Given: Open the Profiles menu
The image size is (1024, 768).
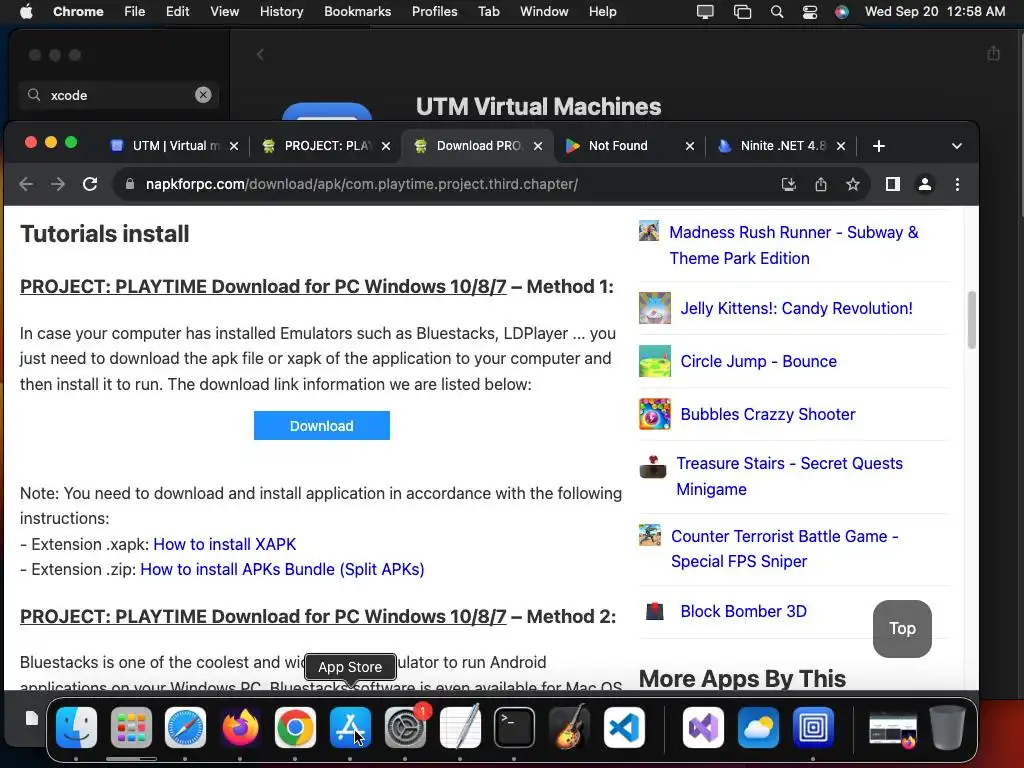Looking at the screenshot, I should 434,12.
